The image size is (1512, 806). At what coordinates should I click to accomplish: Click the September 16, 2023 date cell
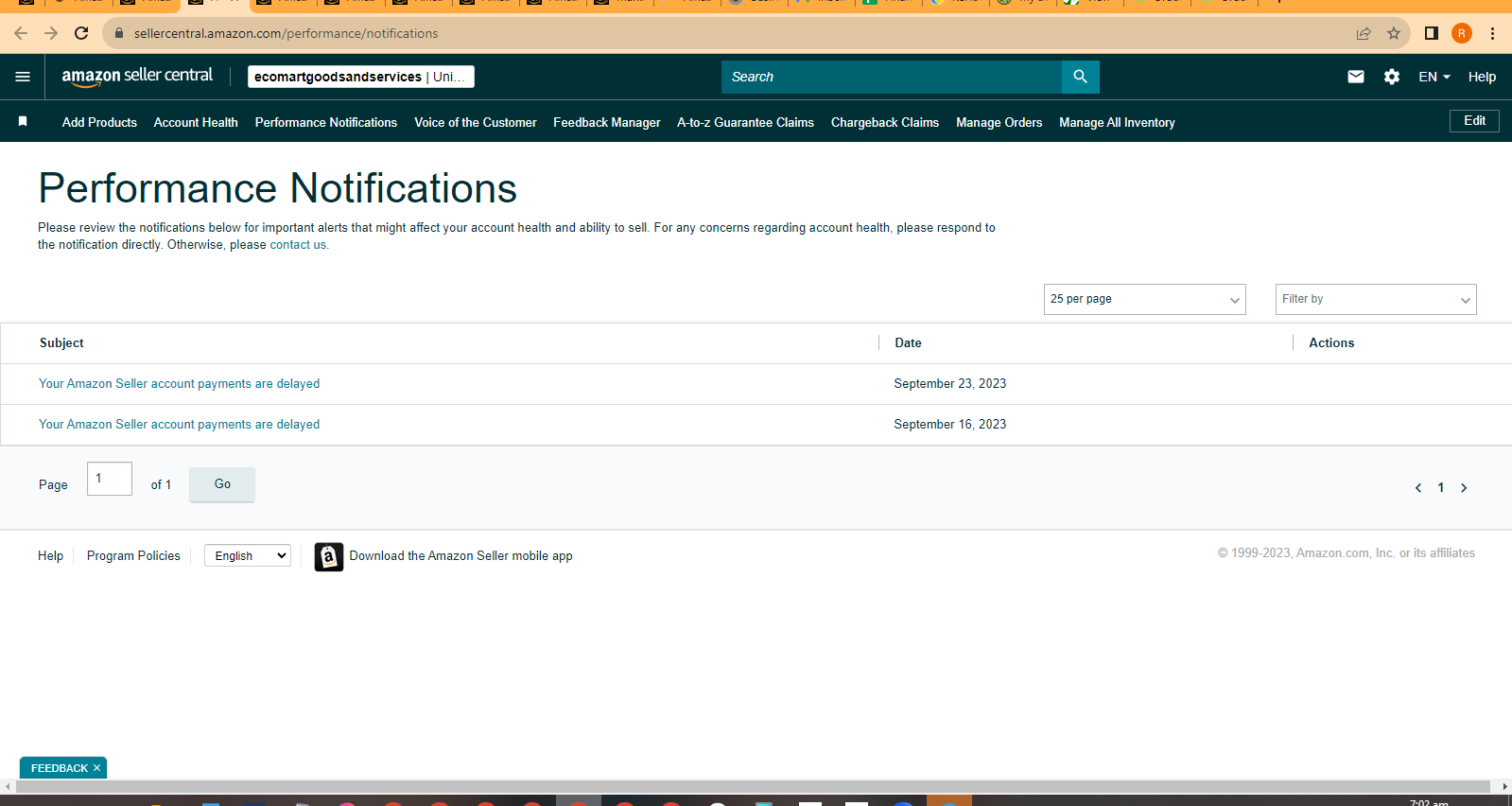(949, 425)
